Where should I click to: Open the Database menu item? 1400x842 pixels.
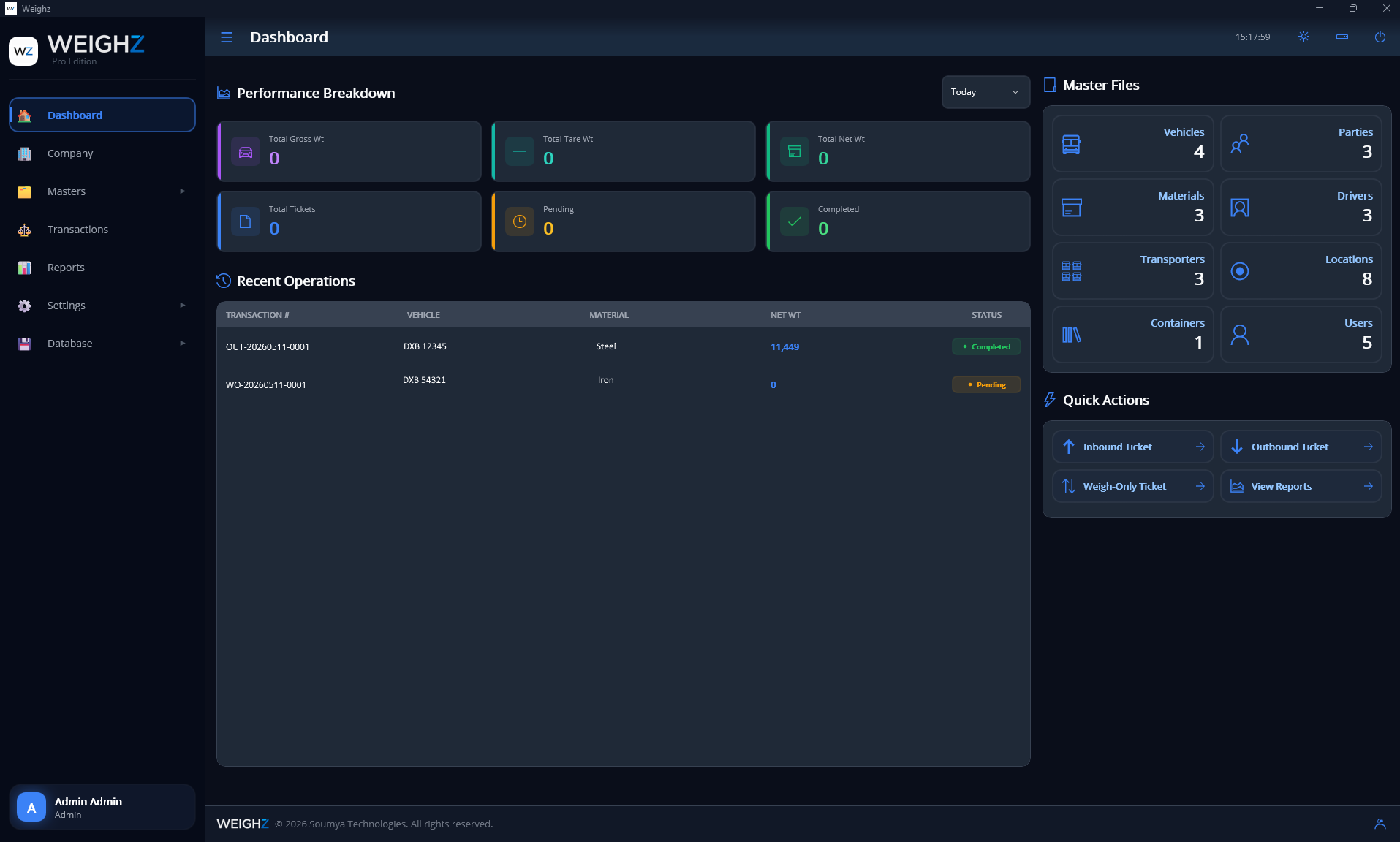pos(102,343)
